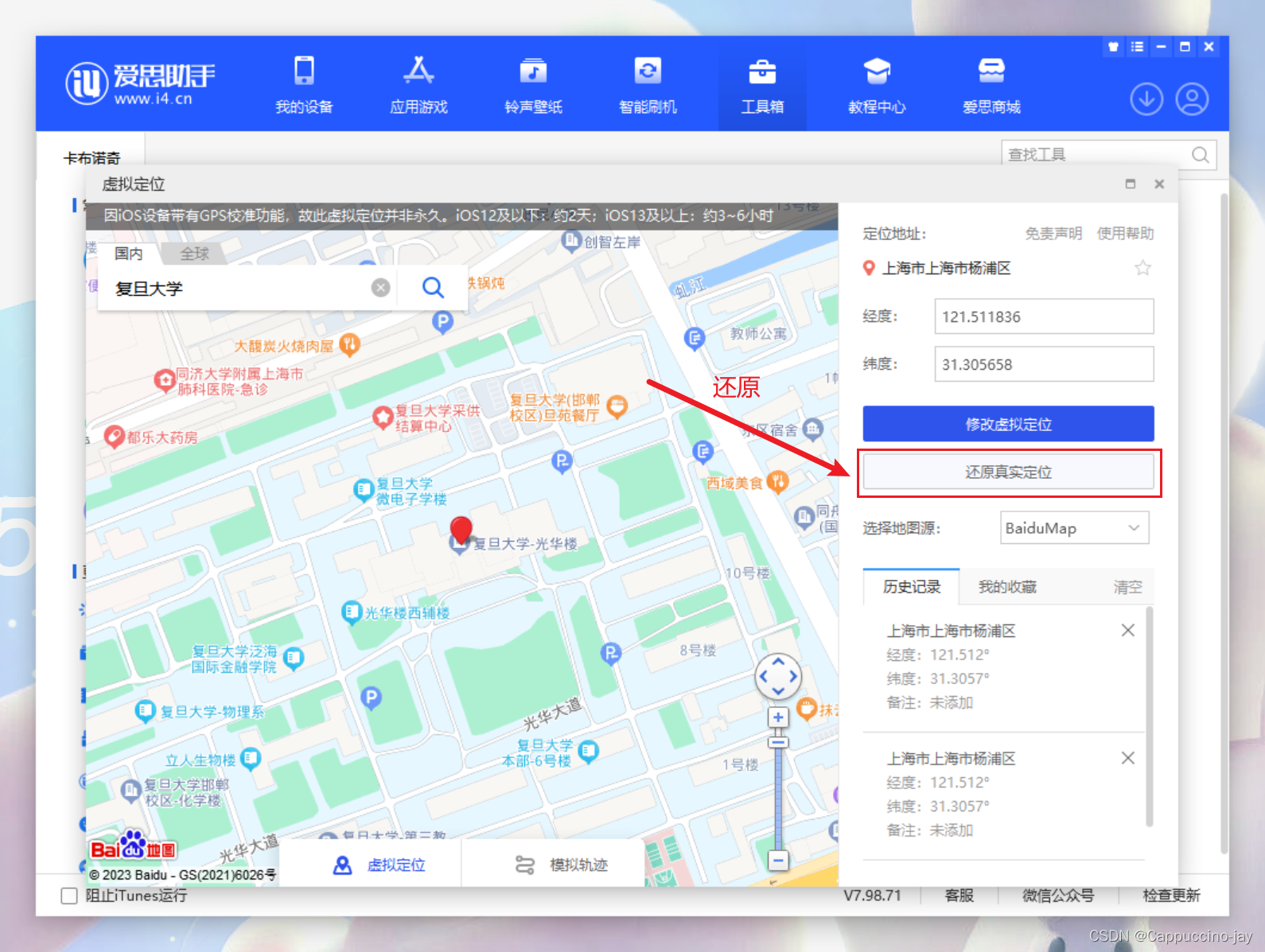Image resolution: width=1265 pixels, height=952 pixels.
Task: Clear the 复旦大学 search text
Action: tap(381, 287)
